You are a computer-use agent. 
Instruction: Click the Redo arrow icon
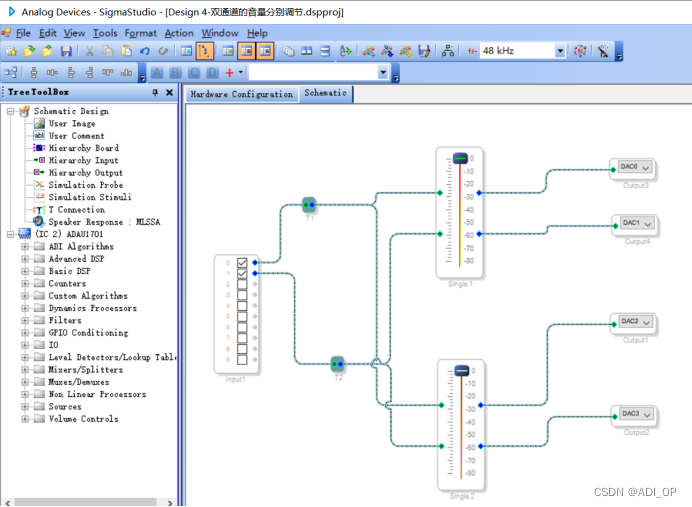coord(163,51)
